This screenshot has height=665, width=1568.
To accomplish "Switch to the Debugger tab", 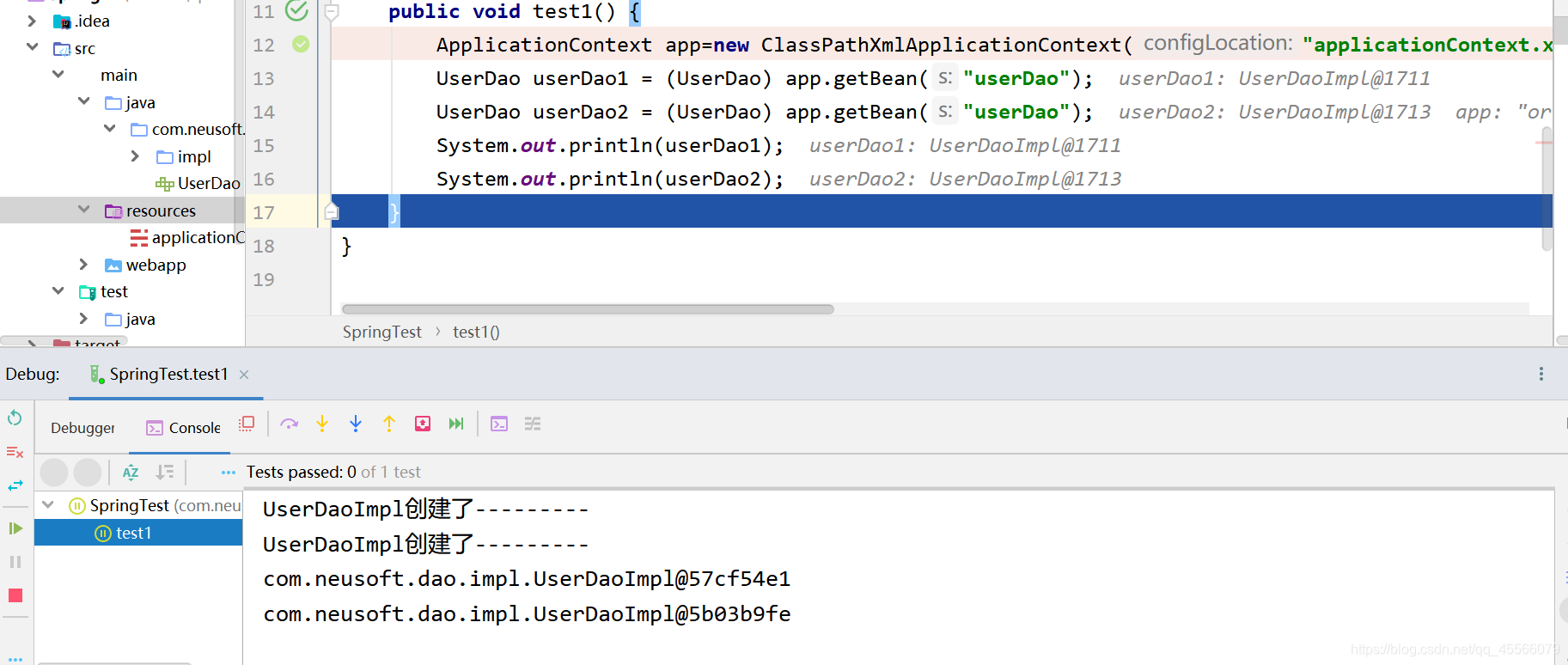I will [82, 428].
